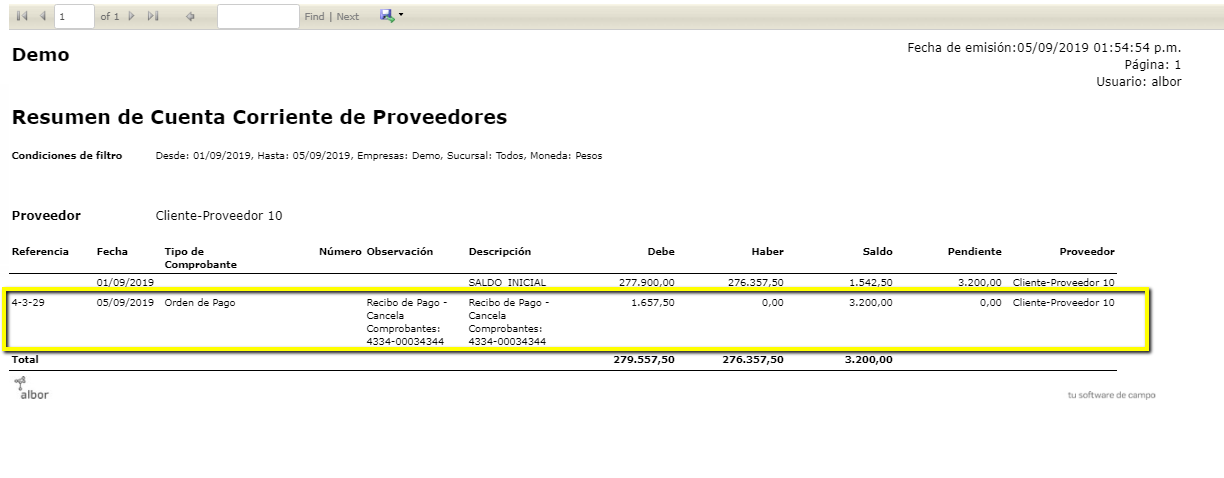Jump to the last report page
1224x478 pixels.
click(x=153, y=17)
